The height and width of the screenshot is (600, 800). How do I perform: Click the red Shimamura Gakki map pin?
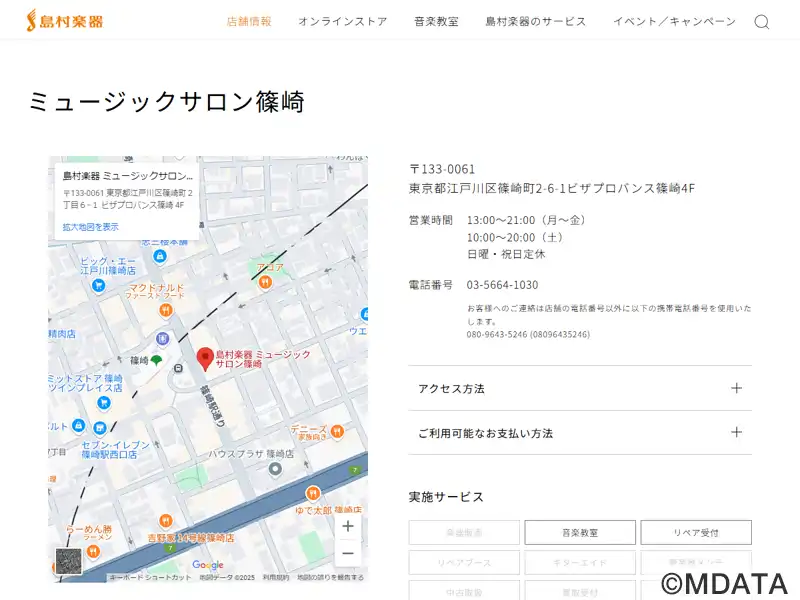pyautogui.click(x=205, y=359)
